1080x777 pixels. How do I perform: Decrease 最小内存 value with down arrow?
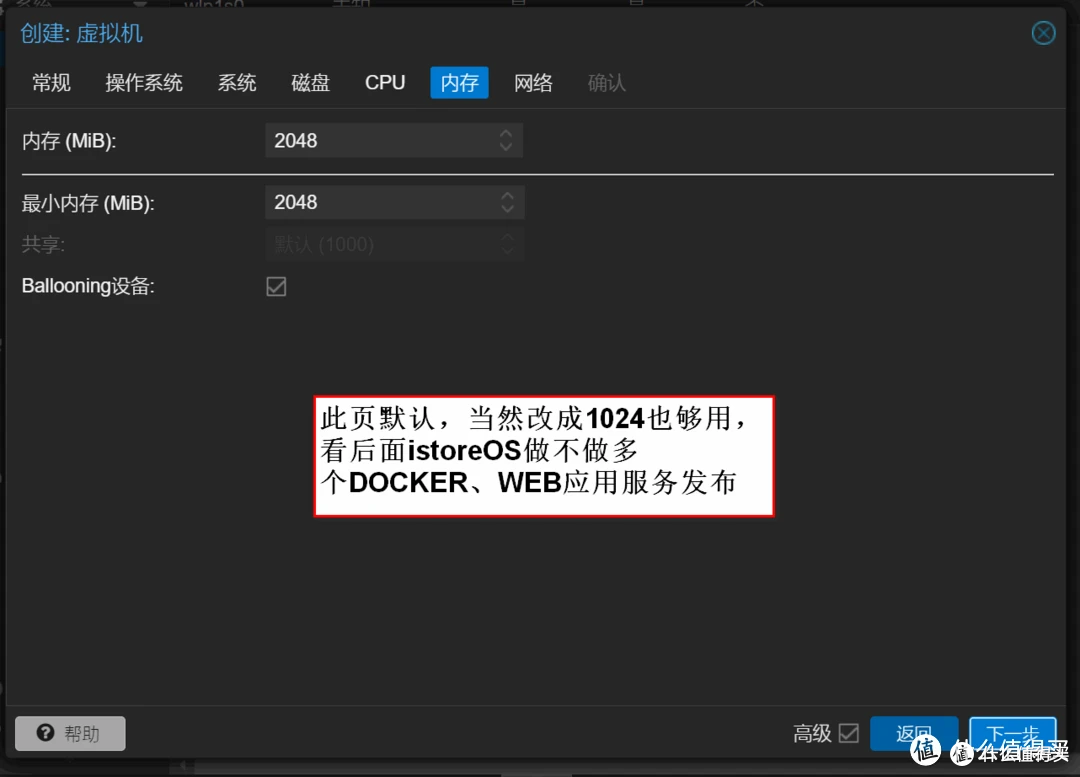(508, 209)
